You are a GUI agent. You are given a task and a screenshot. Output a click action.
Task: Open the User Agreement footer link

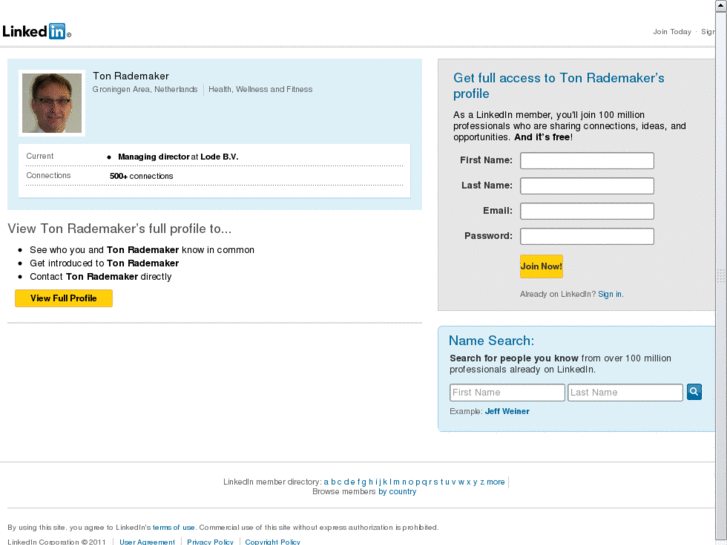(x=147, y=542)
